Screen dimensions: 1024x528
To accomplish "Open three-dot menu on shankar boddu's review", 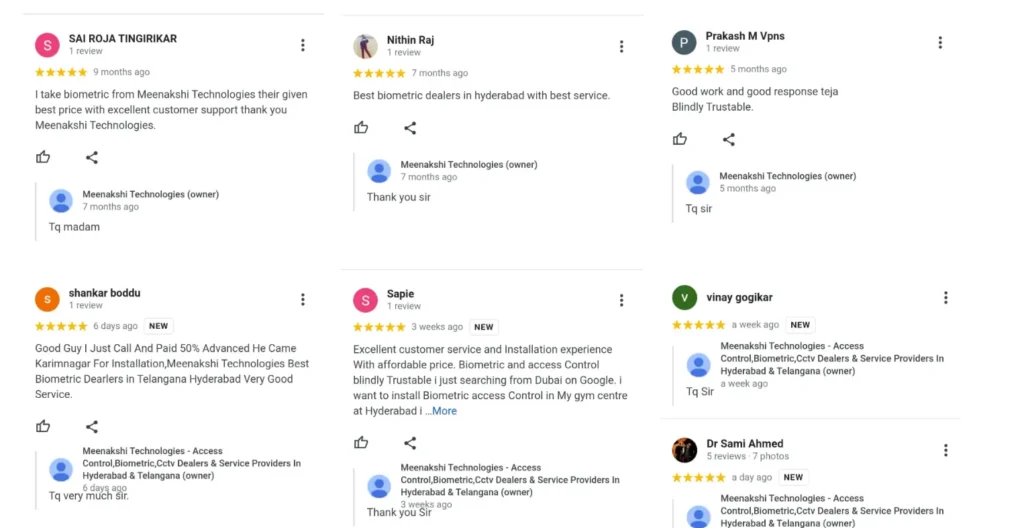I will 303,299.
